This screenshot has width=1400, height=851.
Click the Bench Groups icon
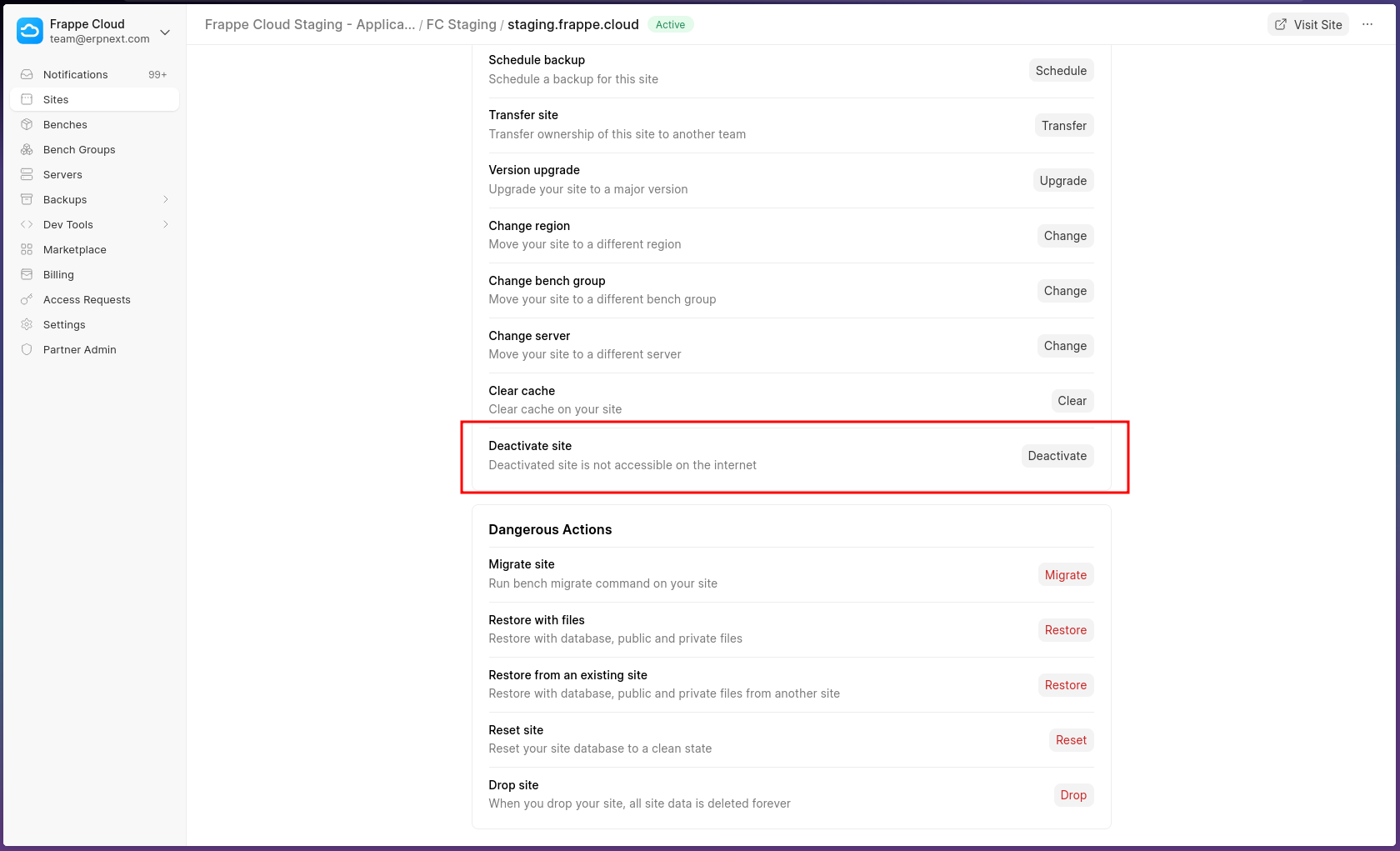[x=27, y=149]
